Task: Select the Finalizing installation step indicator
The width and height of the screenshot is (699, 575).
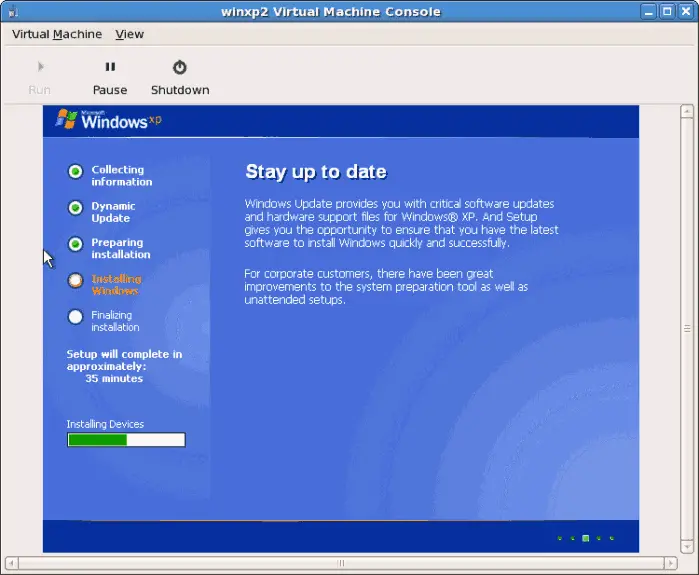Action: click(75, 317)
